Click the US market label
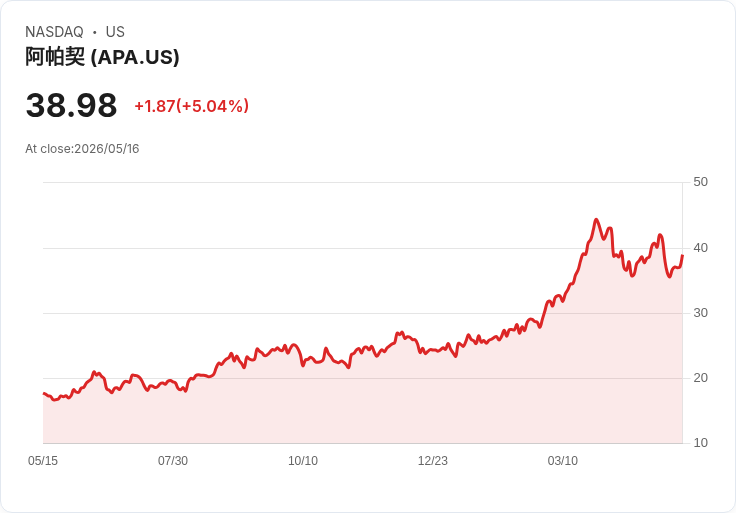The image size is (736, 513). (115, 32)
